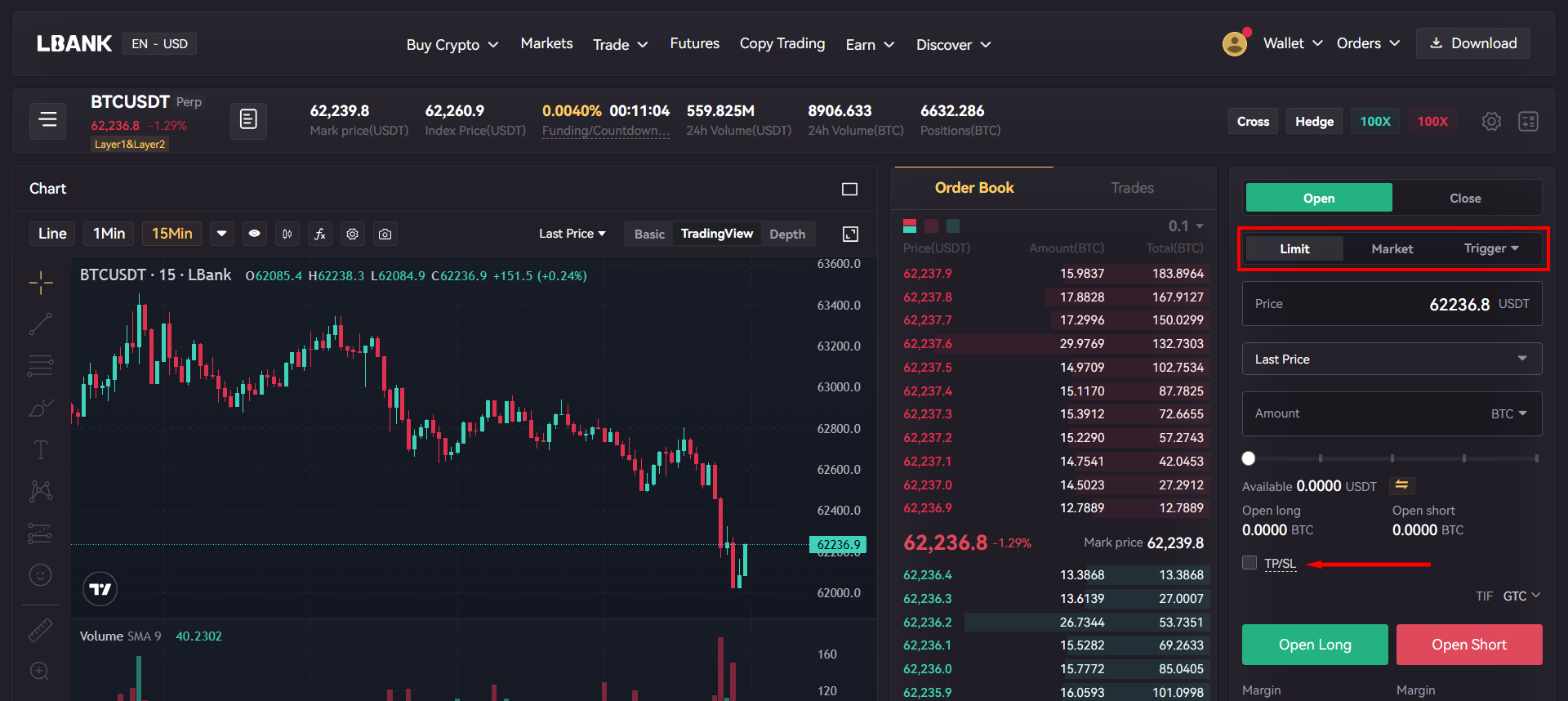Enable the TP/SL checkbox
The image size is (1568, 701).
[1249, 563]
